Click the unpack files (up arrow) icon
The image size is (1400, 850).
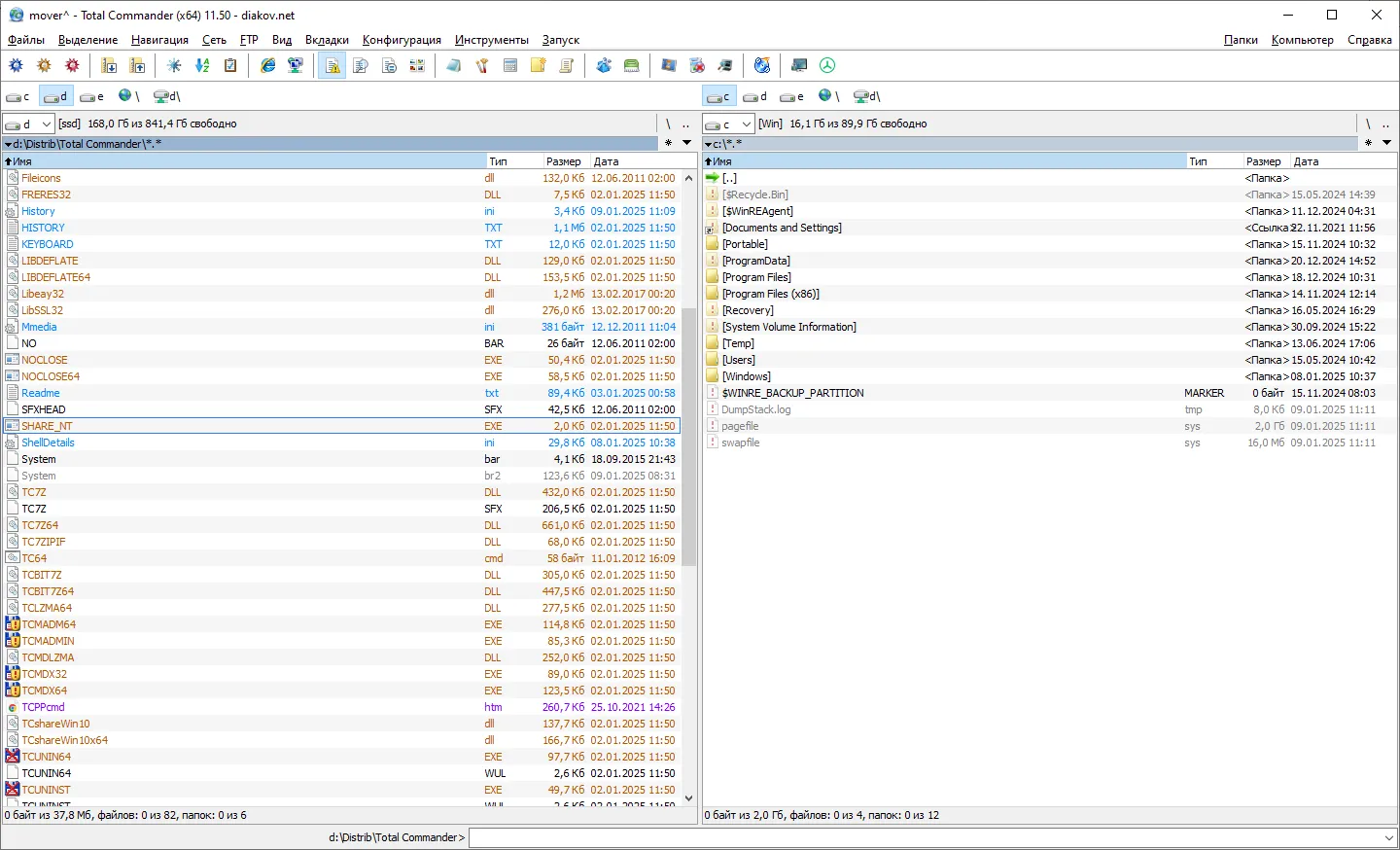137,65
